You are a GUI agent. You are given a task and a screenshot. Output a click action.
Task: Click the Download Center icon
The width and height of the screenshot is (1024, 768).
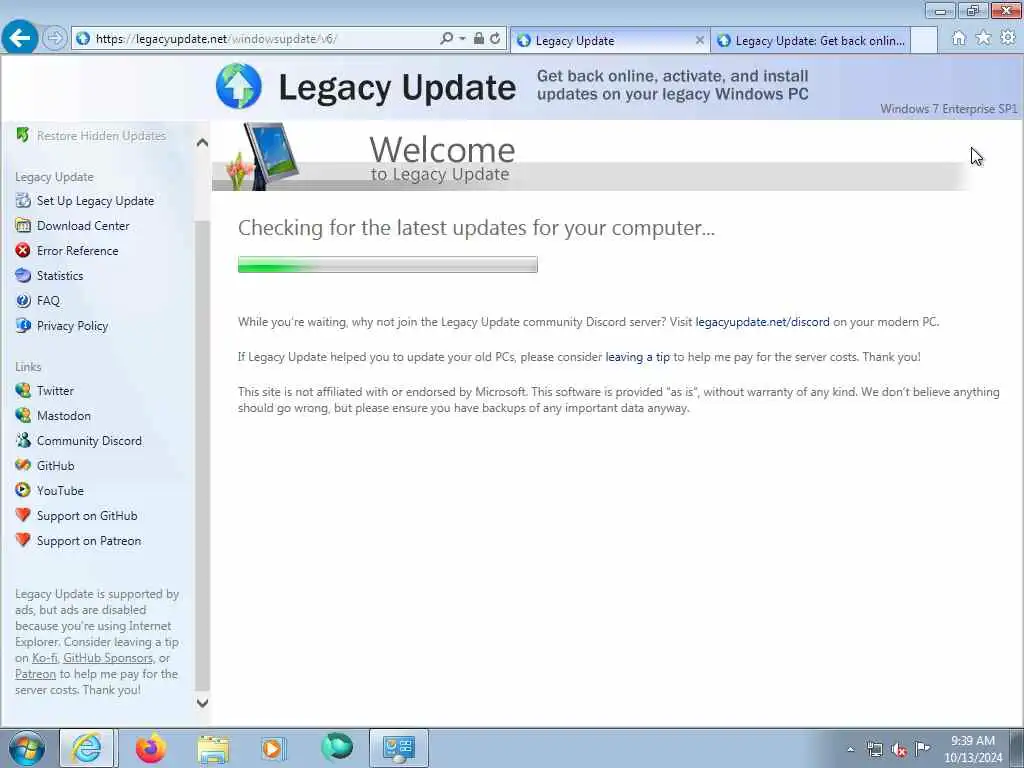23,225
